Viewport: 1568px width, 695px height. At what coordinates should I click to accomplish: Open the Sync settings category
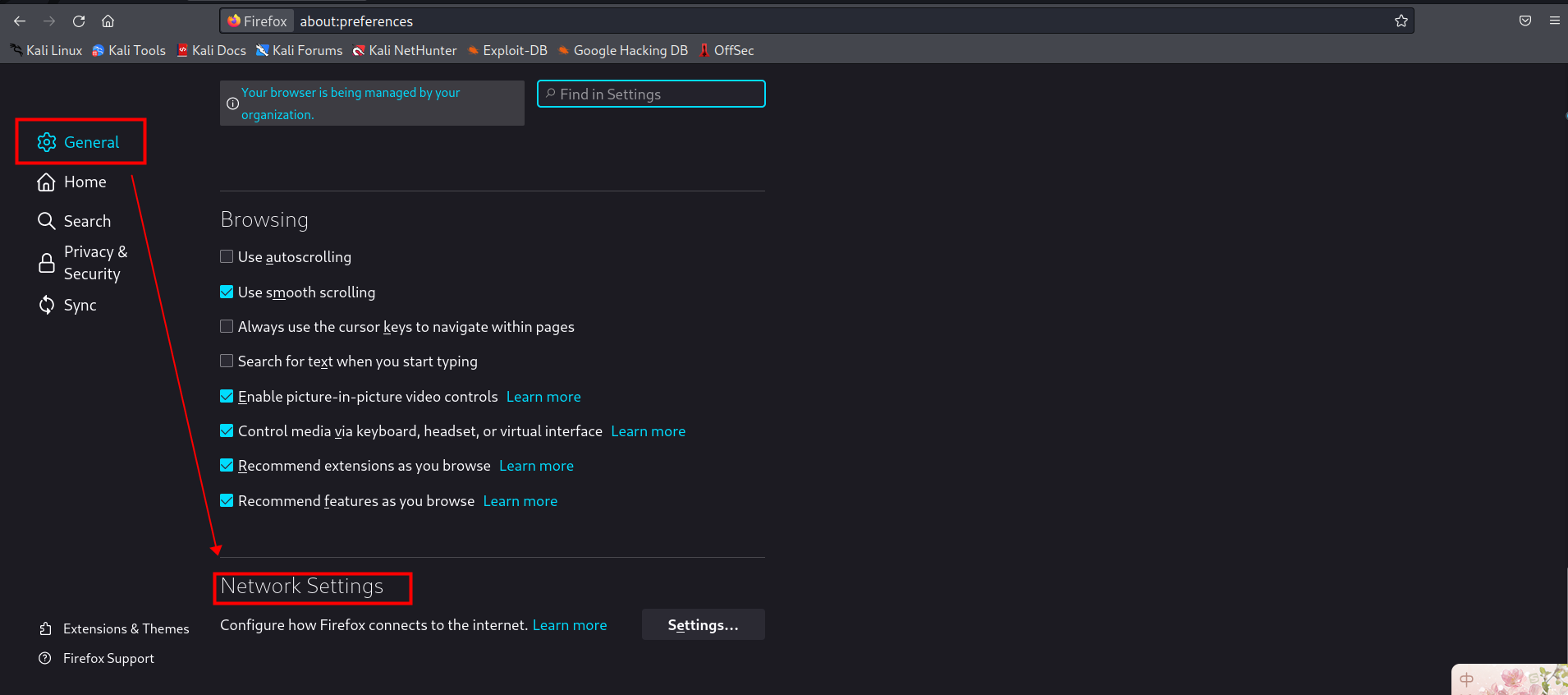click(67, 305)
